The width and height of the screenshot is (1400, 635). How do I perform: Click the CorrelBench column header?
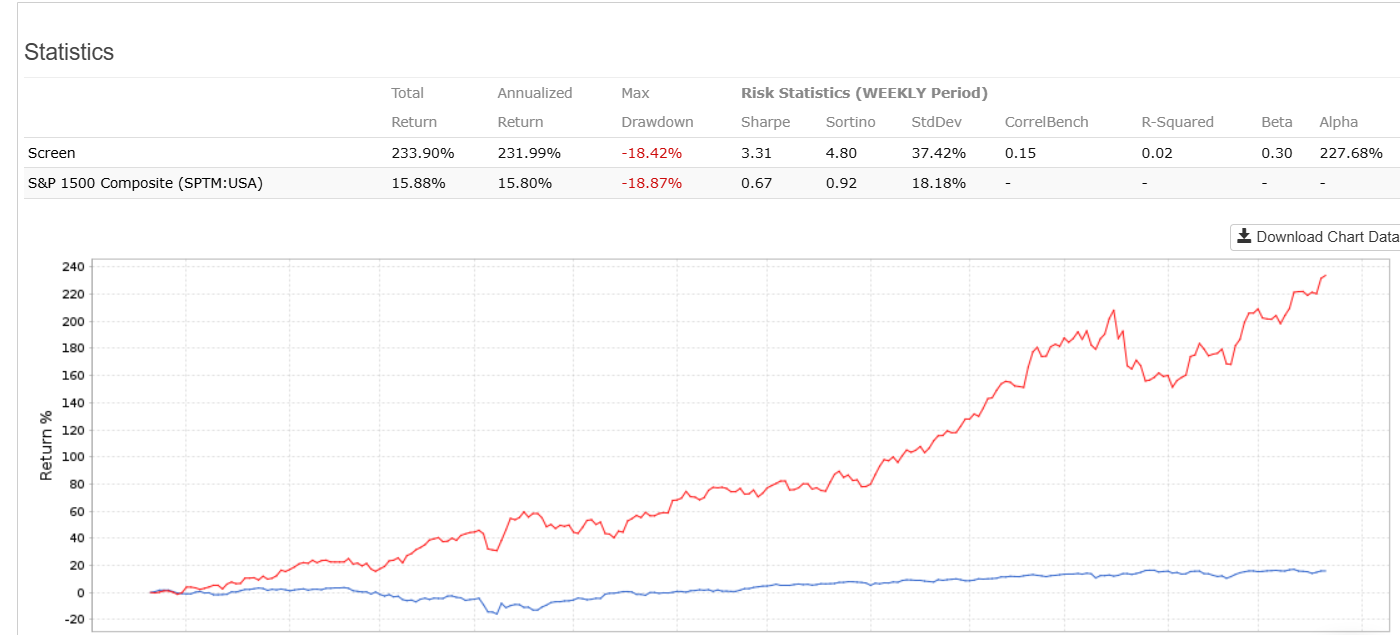(x=1046, y=122)
